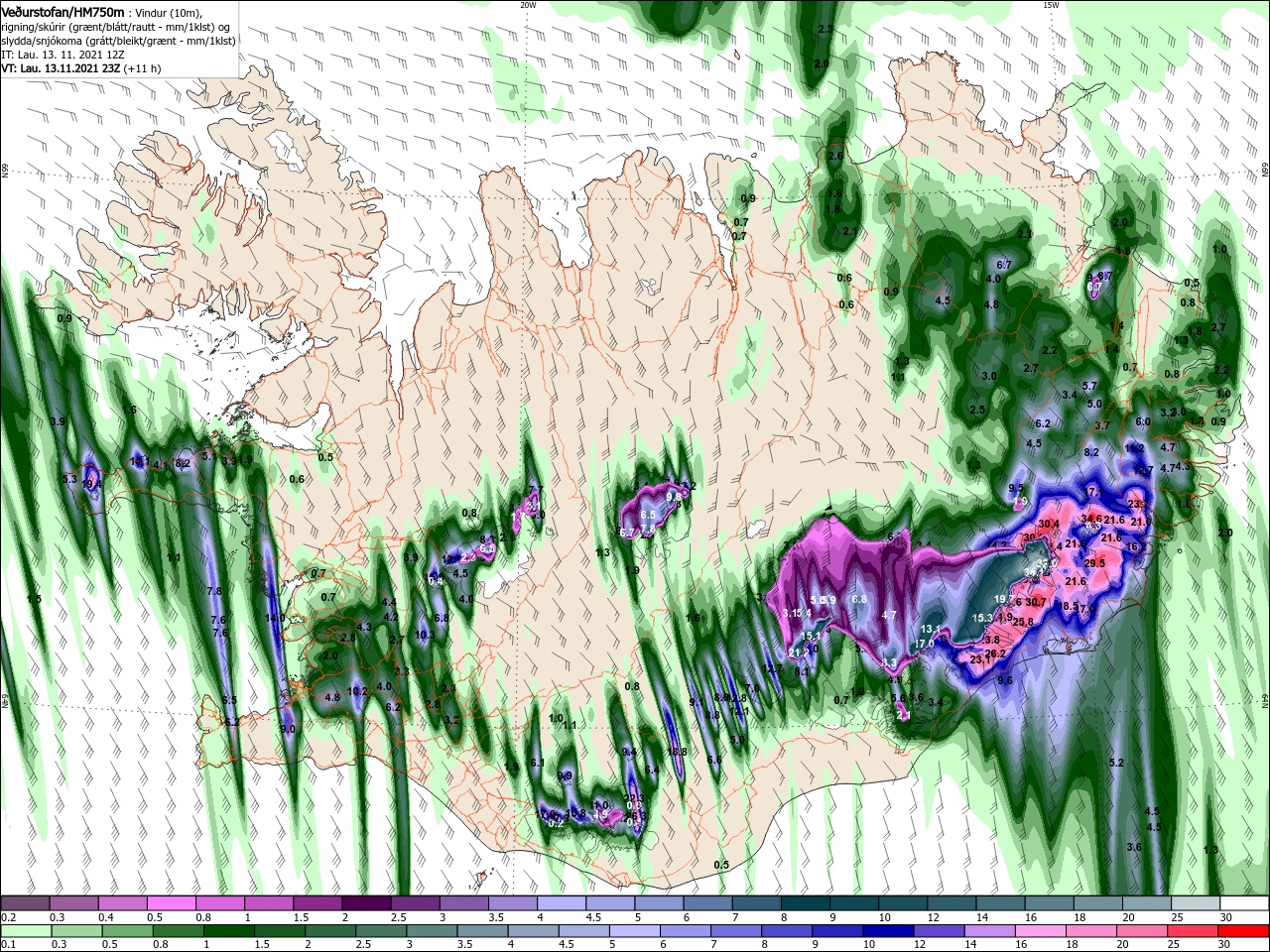This screenshot has width=1270, height=952.
Task: Click the 29.5 precipitation value in the red area
Action: point(1094,563)
